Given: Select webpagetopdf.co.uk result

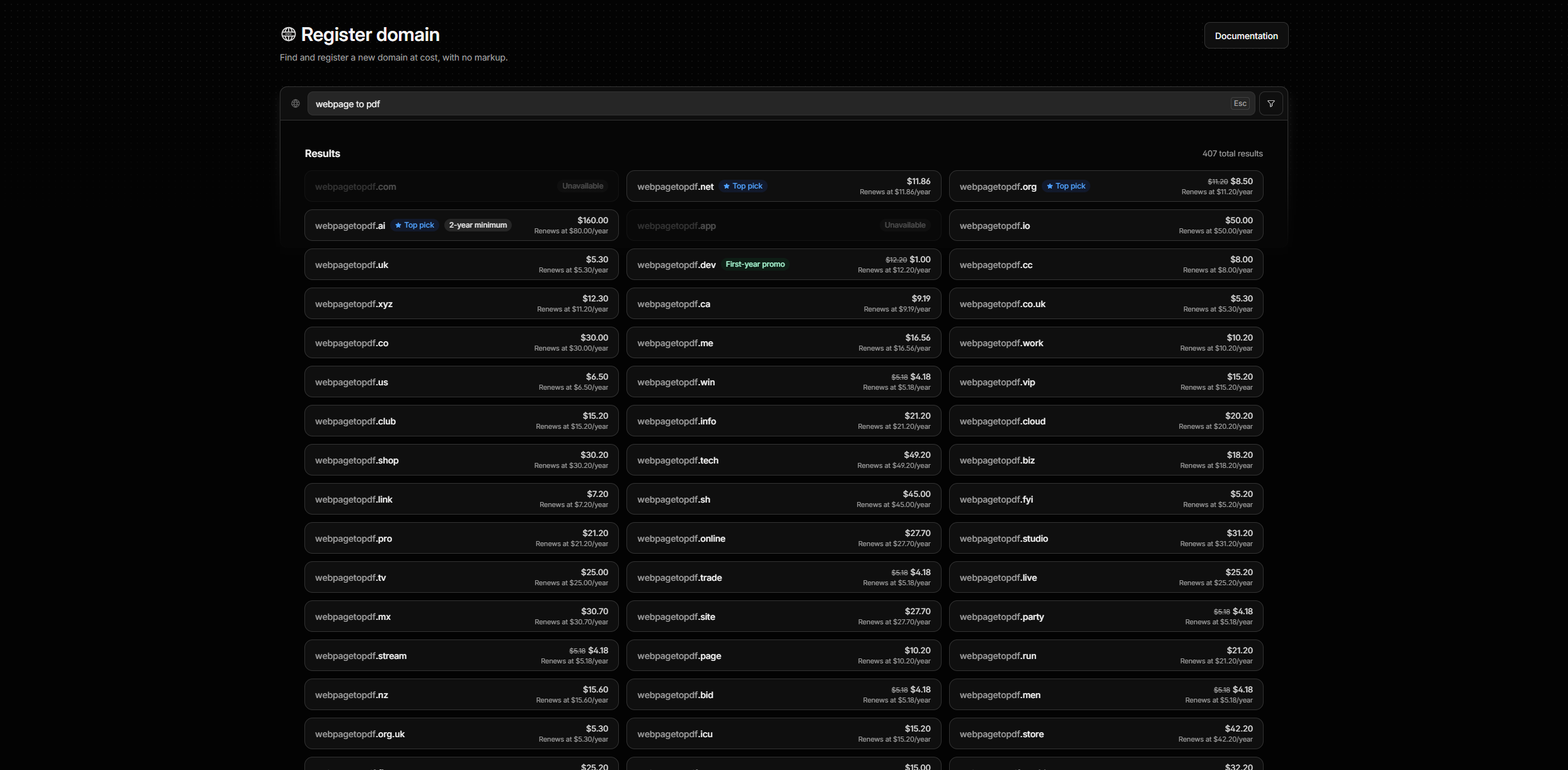Looking at the screenshot, I should pyautogui.click(x=1106, y=303).
